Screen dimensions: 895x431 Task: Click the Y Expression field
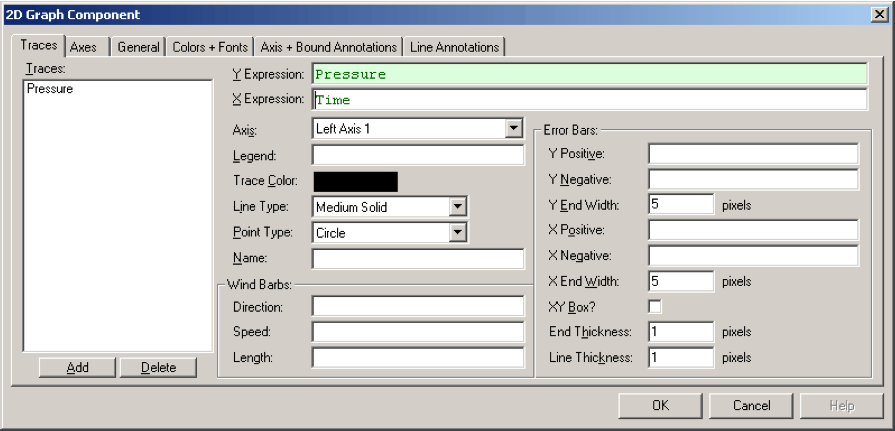pyautogui.click(x=589, y=74)
